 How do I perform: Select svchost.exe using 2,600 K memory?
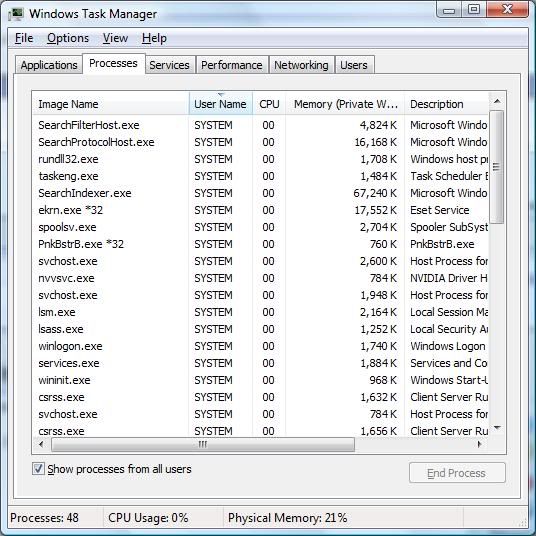(260, 262)
